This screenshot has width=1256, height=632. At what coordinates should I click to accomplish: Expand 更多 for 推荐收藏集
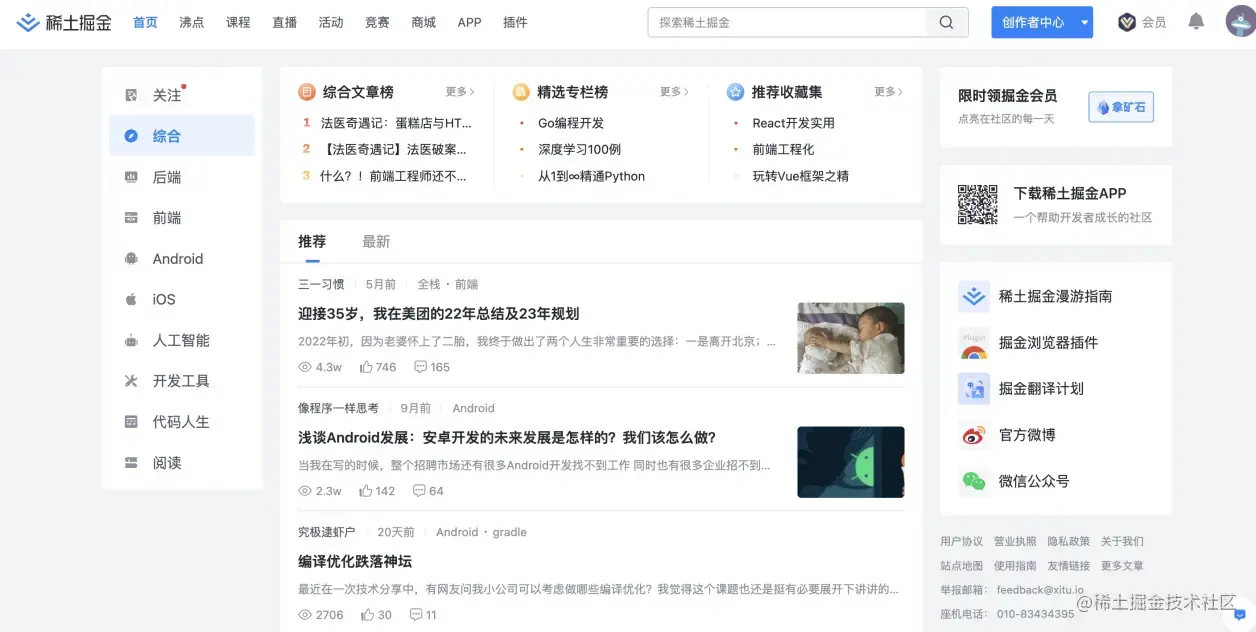coord(888,92)
